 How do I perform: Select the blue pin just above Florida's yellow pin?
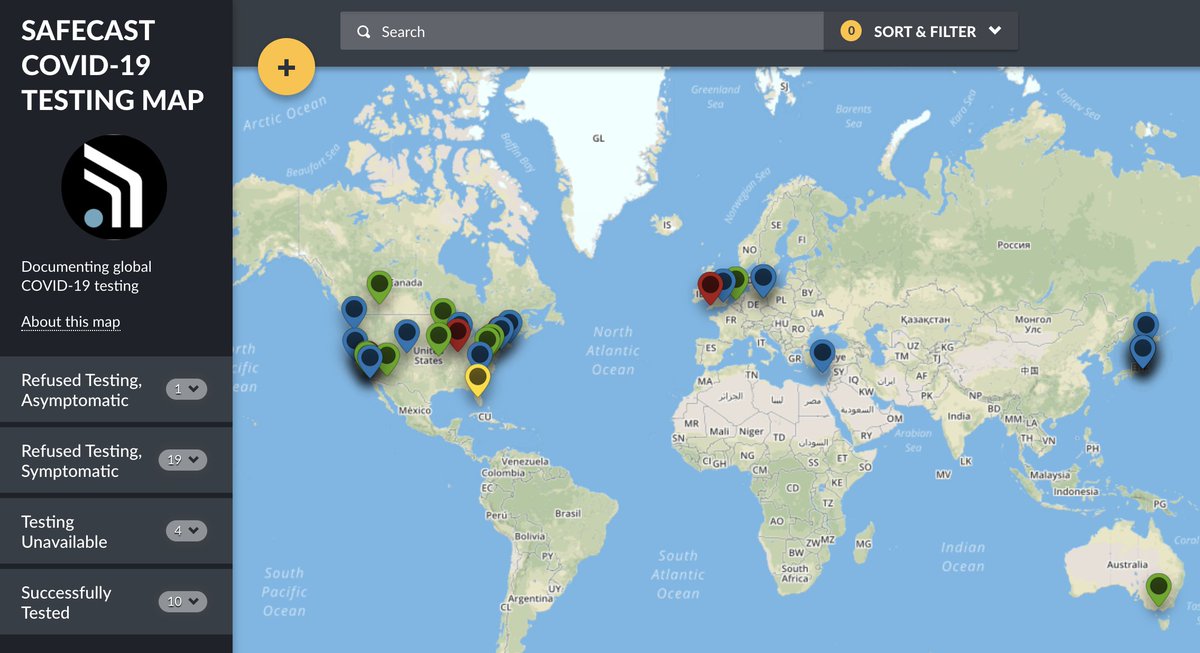point(480,354)
